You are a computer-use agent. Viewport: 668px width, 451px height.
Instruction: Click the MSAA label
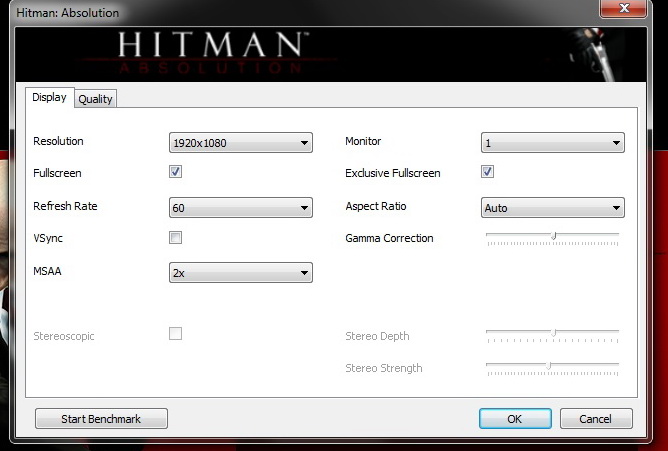click(x=47, y=271)
